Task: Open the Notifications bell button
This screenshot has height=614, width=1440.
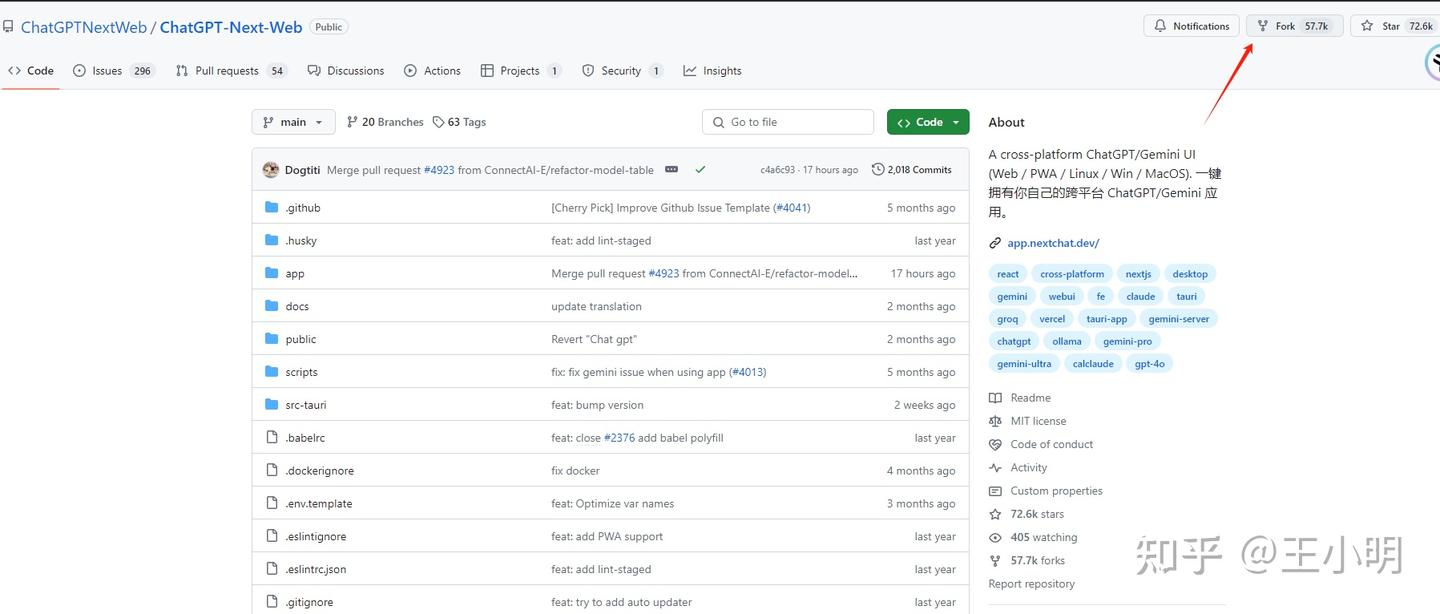Action: pos(1191,26)
